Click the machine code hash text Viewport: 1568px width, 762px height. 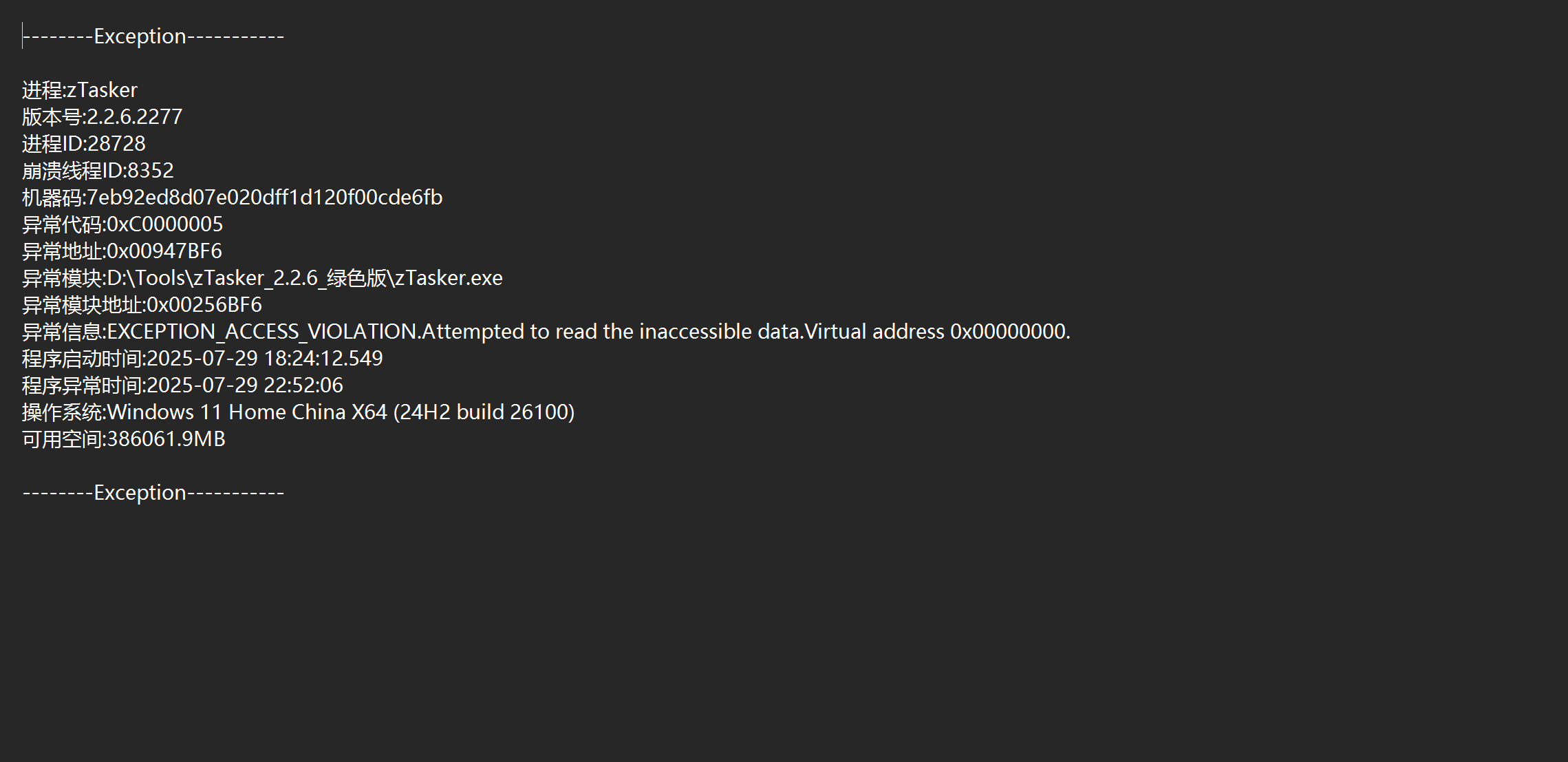click(265, 197)
